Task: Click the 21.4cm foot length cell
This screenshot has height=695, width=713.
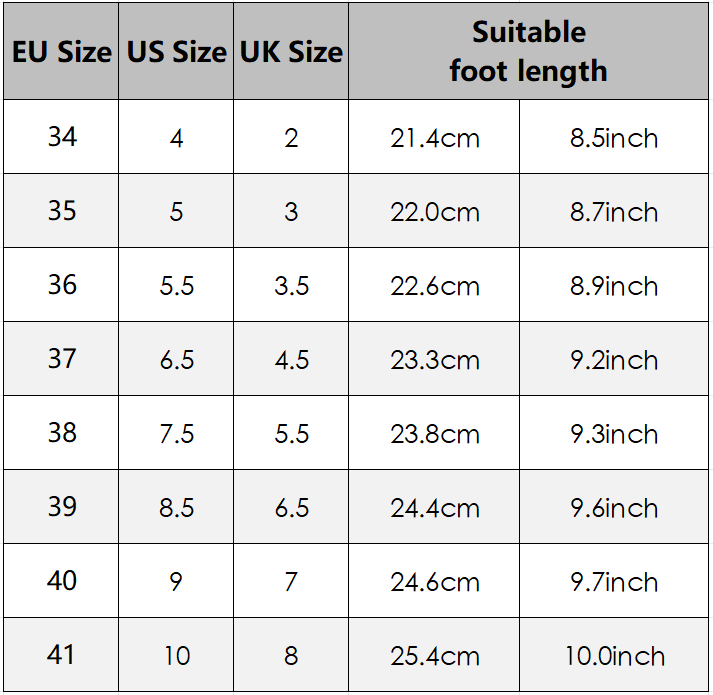Action: 435,138
